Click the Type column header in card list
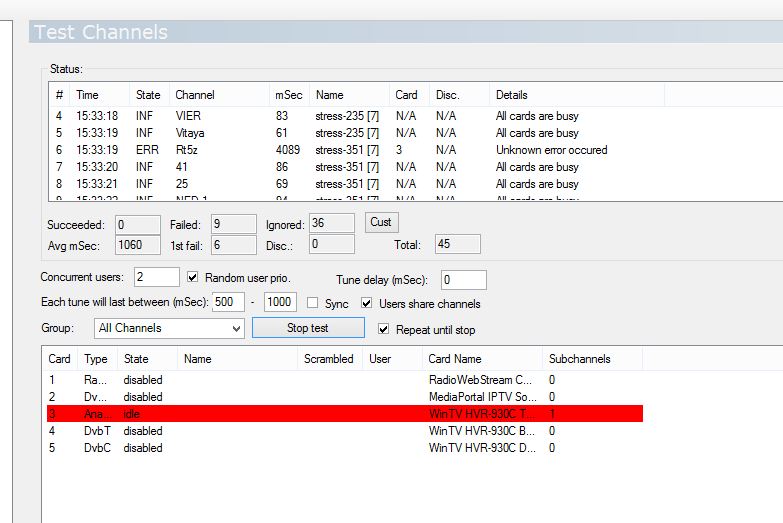This screenshot has width=783, height=523. [97, 359]
